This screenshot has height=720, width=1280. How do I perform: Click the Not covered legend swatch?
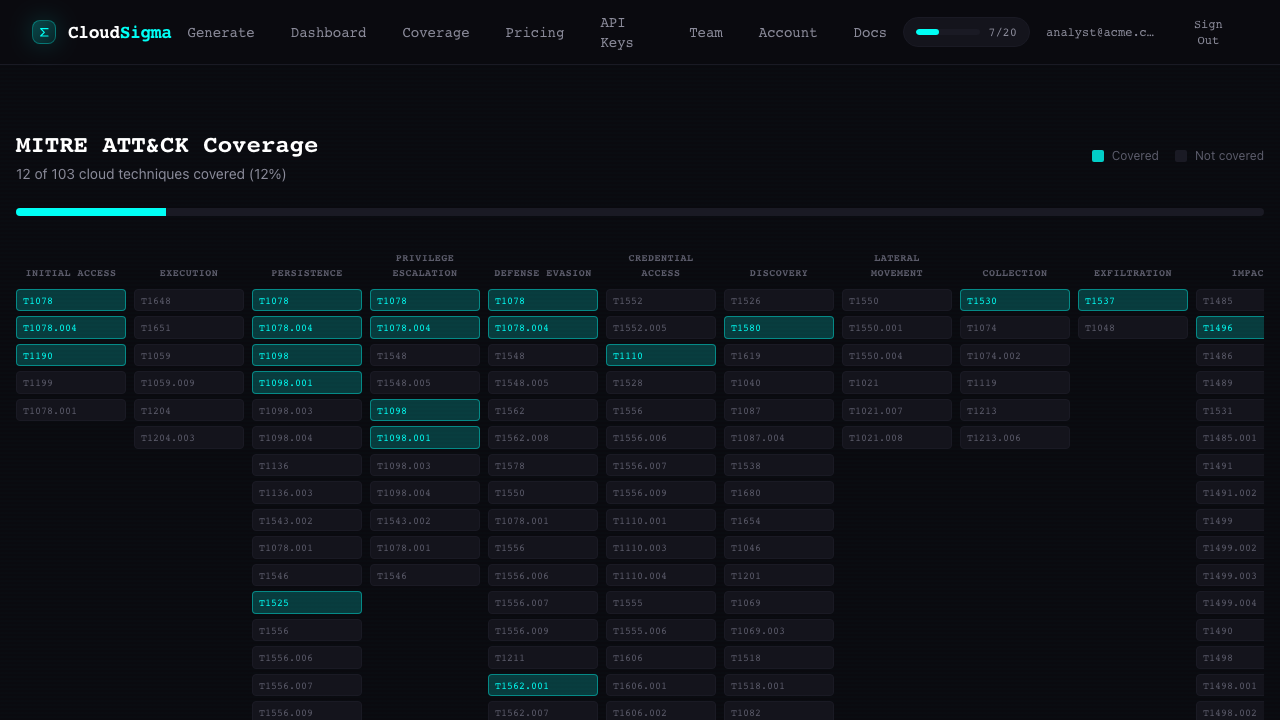[x=1181, y=156]
